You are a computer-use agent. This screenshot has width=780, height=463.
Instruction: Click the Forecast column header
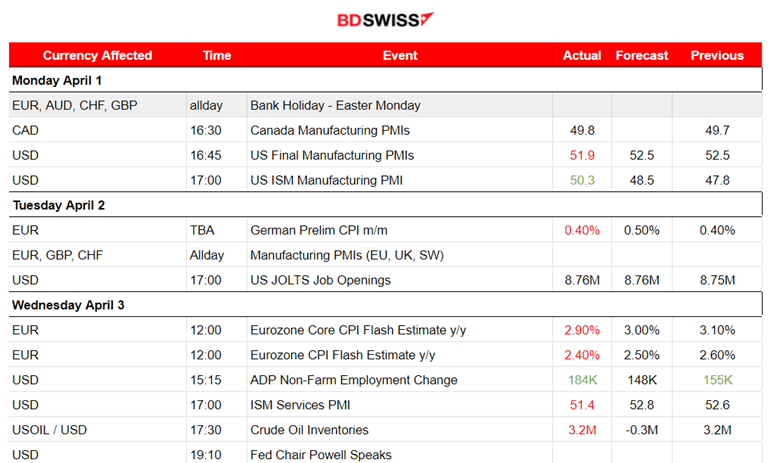coord(642,56)
